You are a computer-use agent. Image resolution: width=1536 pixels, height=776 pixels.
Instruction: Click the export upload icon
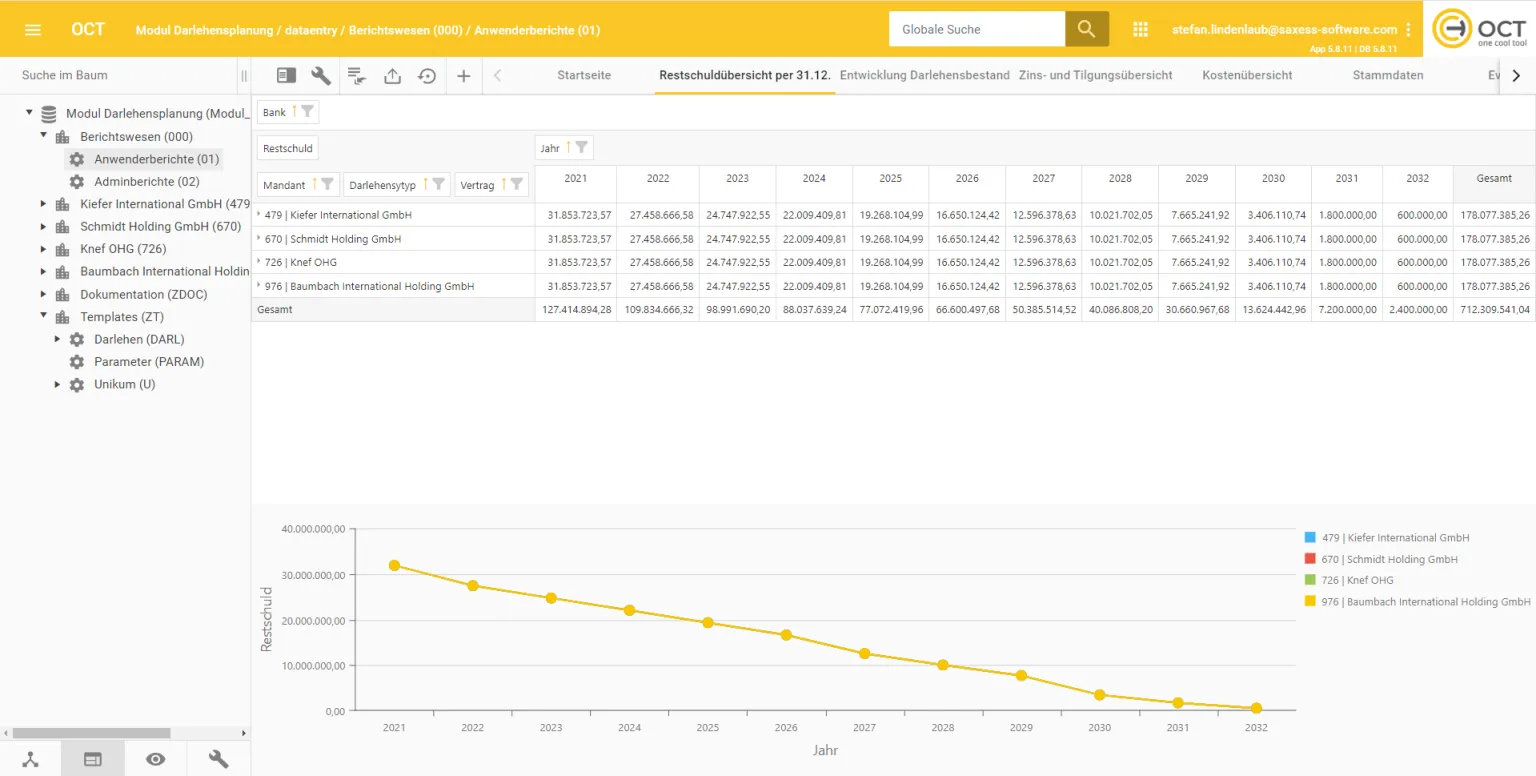[392, 75]
